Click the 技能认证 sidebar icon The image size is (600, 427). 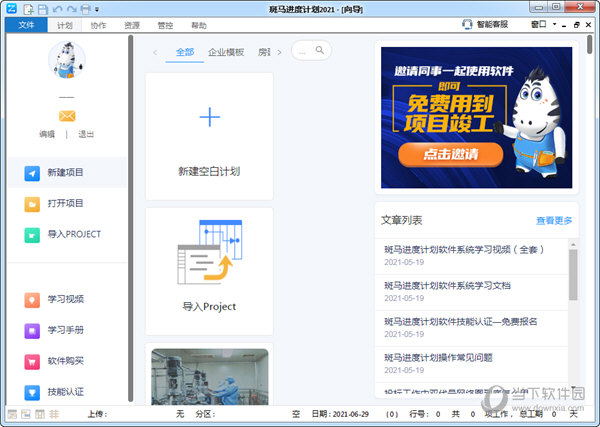33,391
